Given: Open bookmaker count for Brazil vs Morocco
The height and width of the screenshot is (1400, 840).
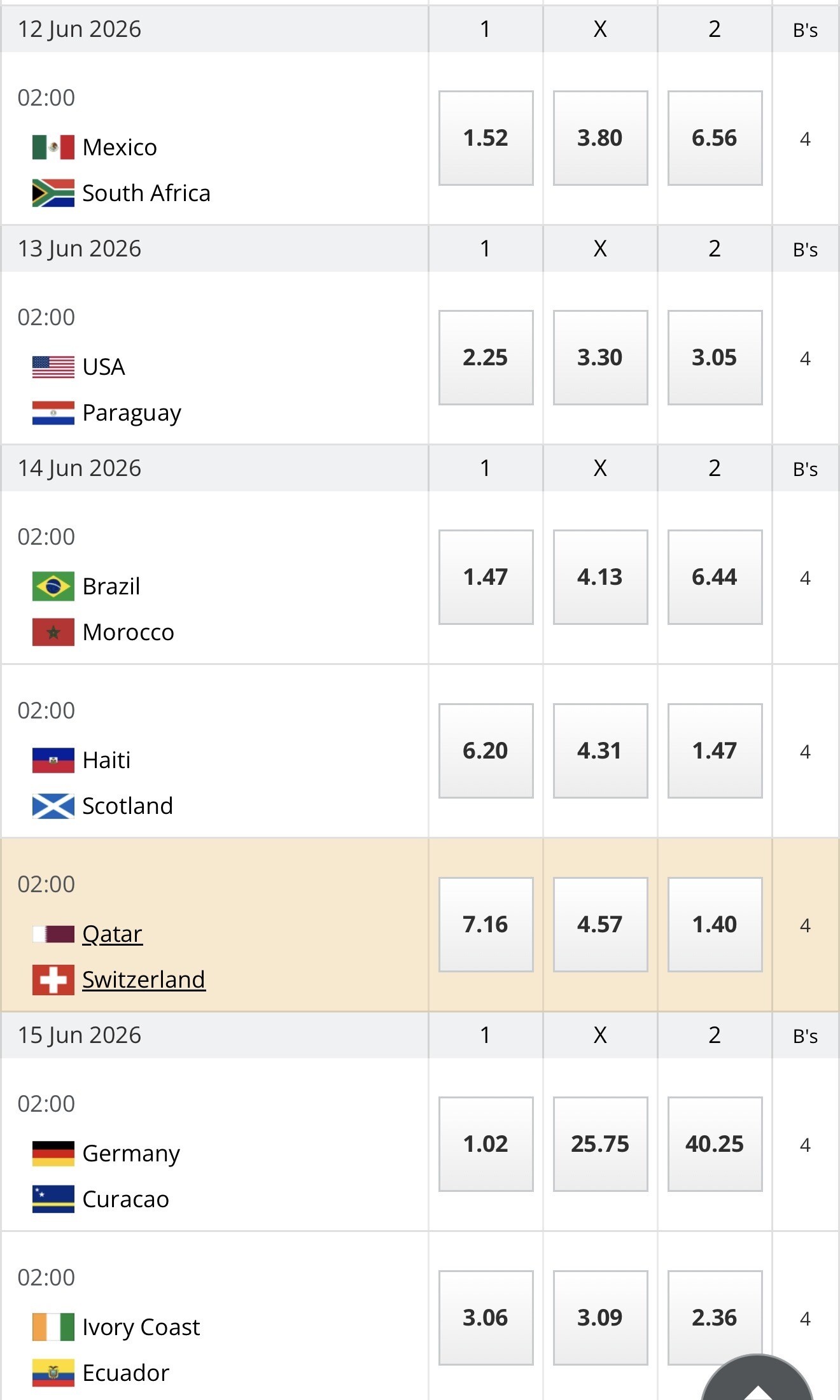Looking at the screenshot, I should (x=805, y=578).
